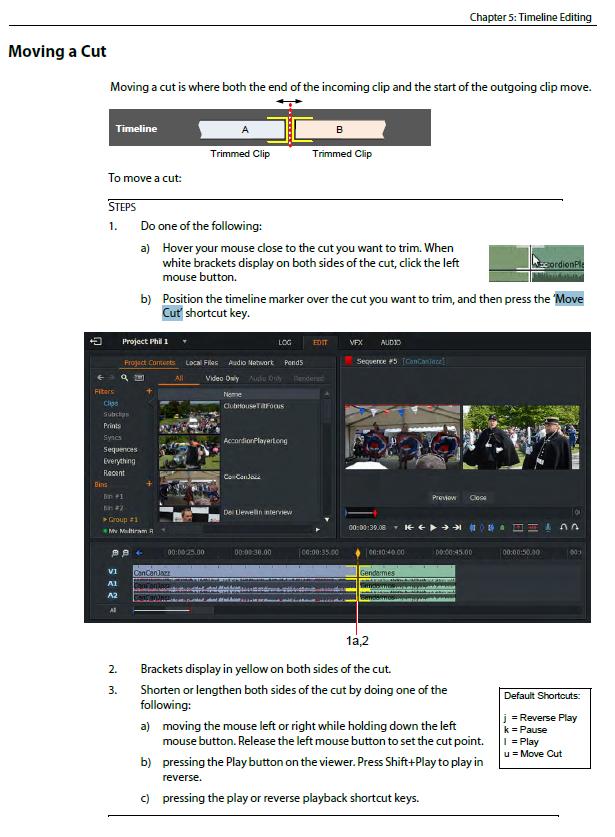The width and height of the screenshot is (615, 837).
Task: Select the Video Only filter
Action: [x=222, y=378]
